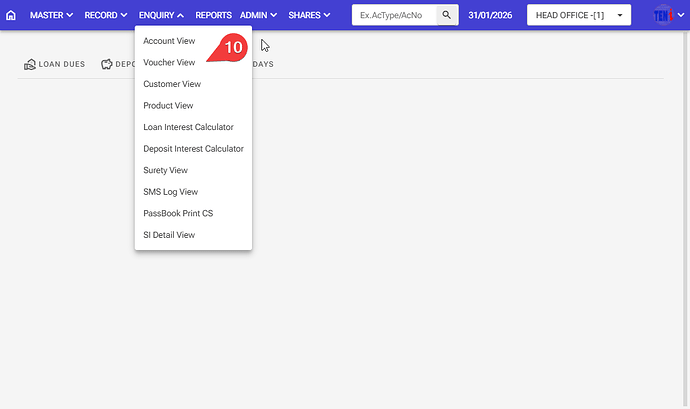Choose Customer View in the dropdown
690x409 pixels.
172,84
